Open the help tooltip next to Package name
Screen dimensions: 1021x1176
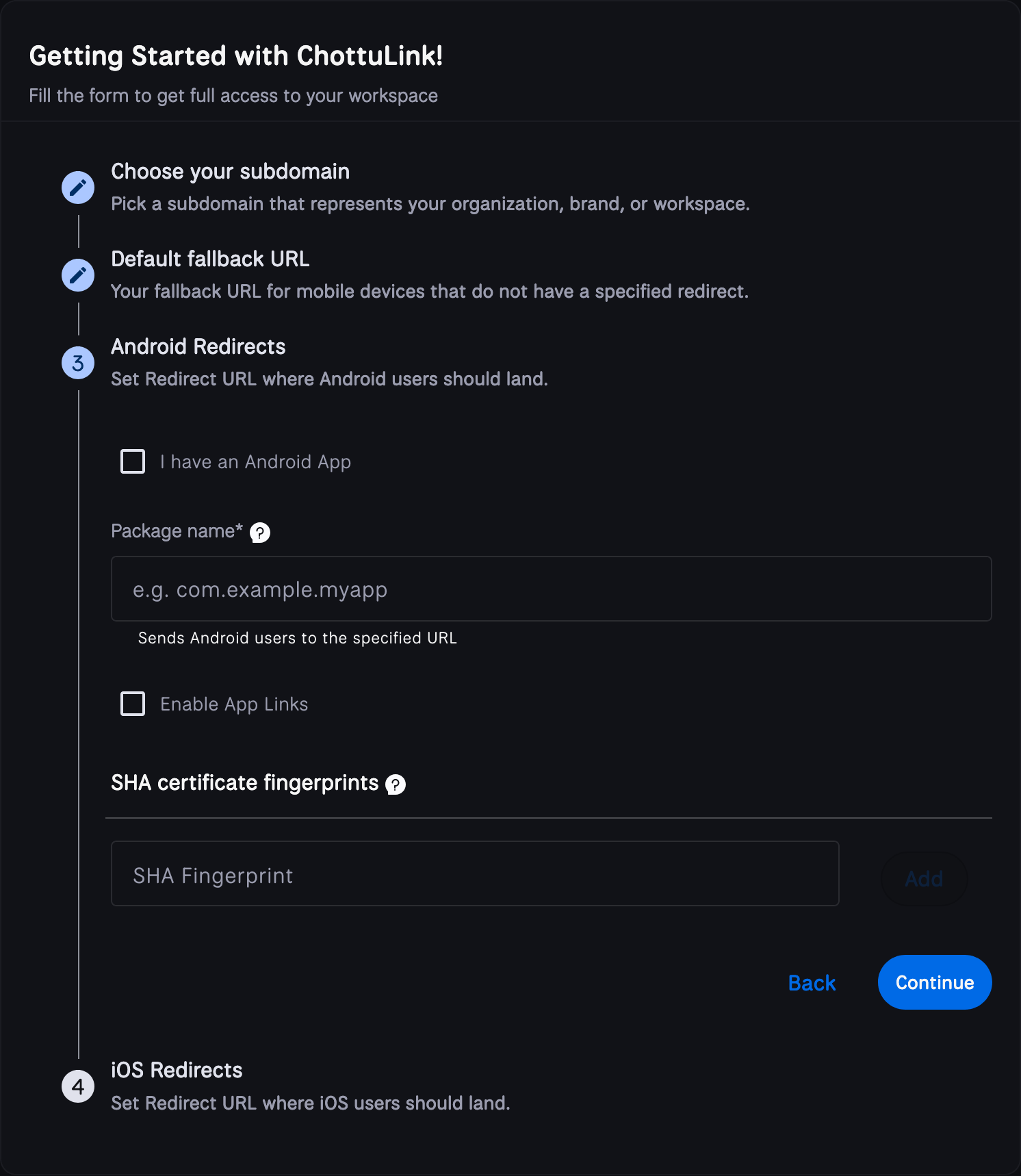(x=259, y=532)
